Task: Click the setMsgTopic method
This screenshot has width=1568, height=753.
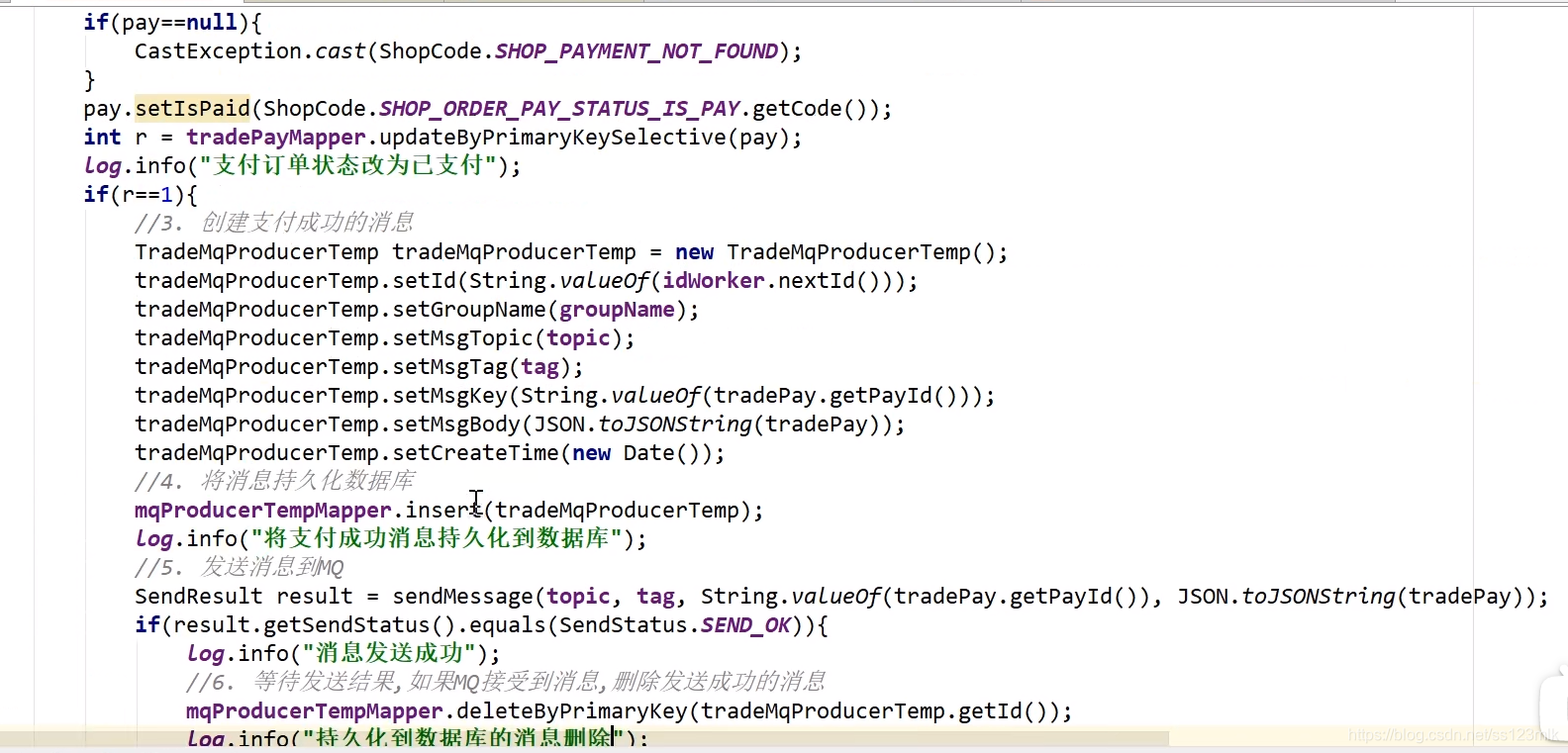Action: coord(463,338)
